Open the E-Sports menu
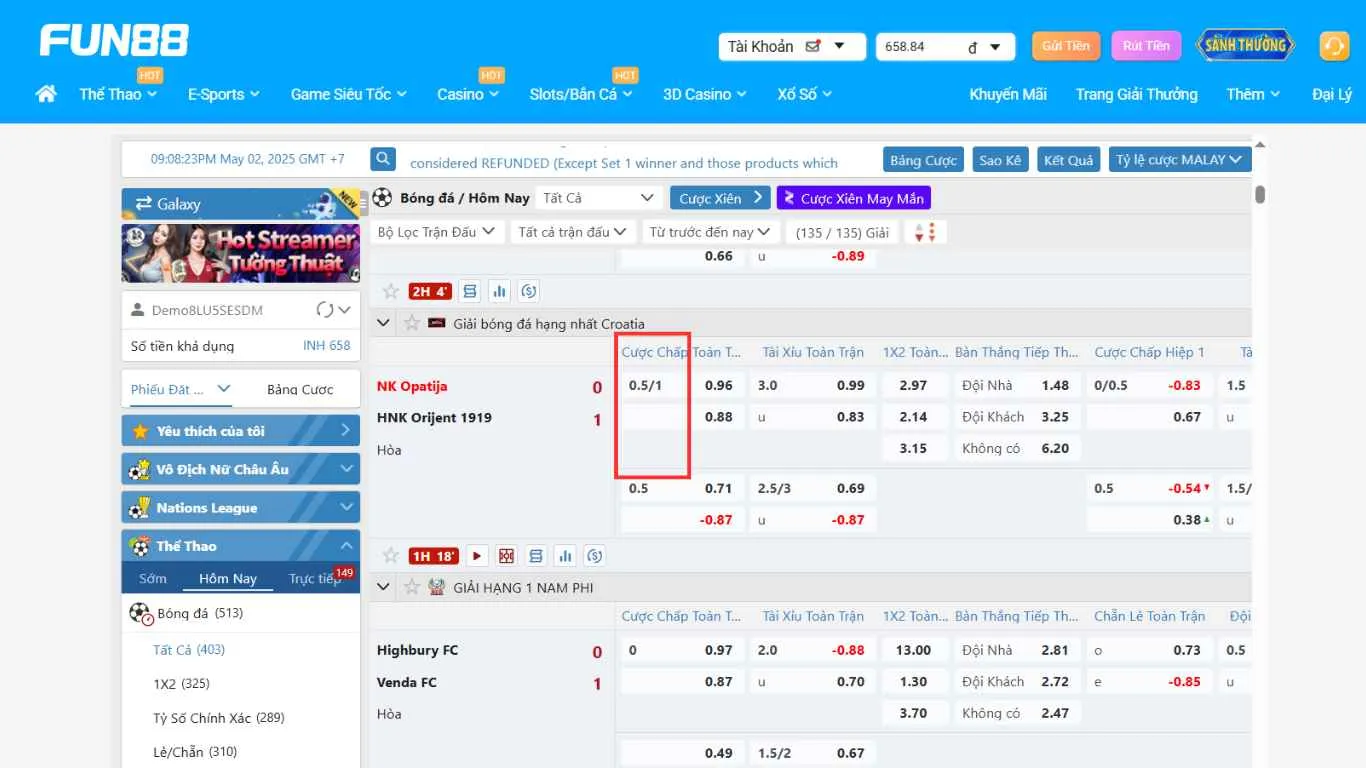The width and height of the screenshot is (1366, 768). (x=224, y=94)
